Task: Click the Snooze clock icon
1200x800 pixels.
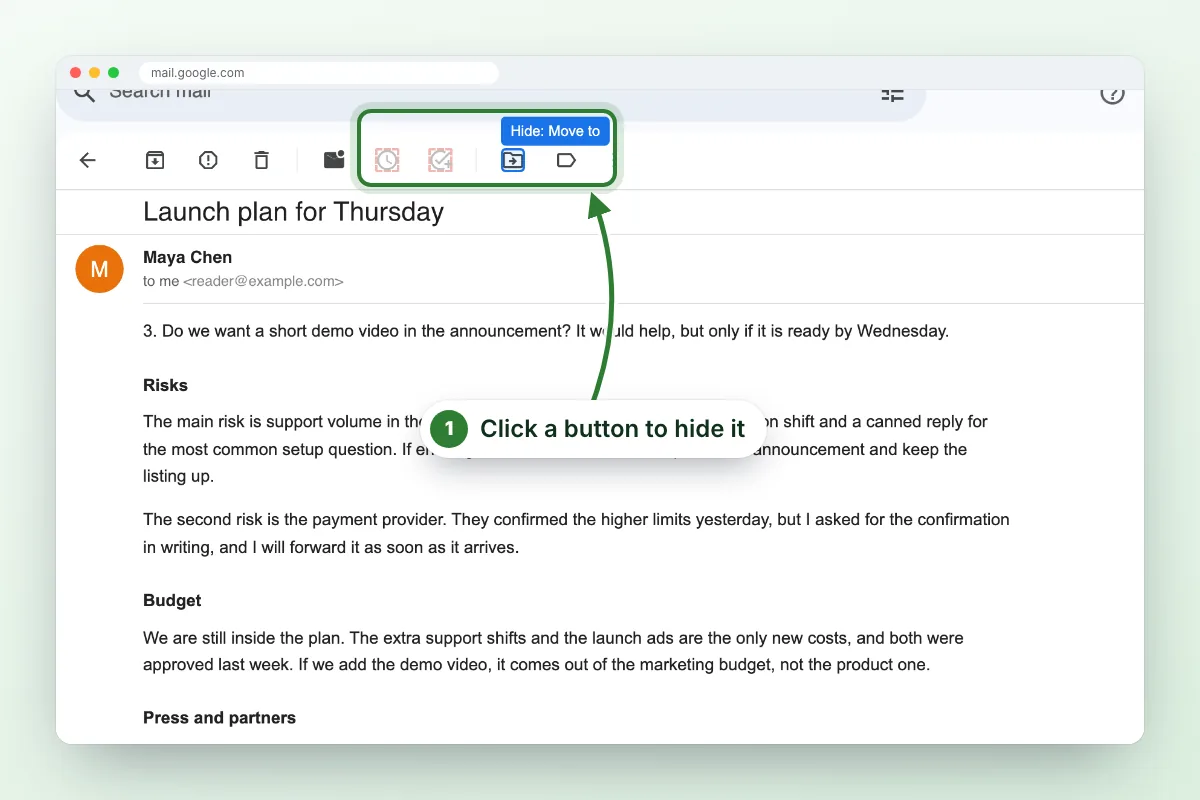Action: (x=387, y=160)
